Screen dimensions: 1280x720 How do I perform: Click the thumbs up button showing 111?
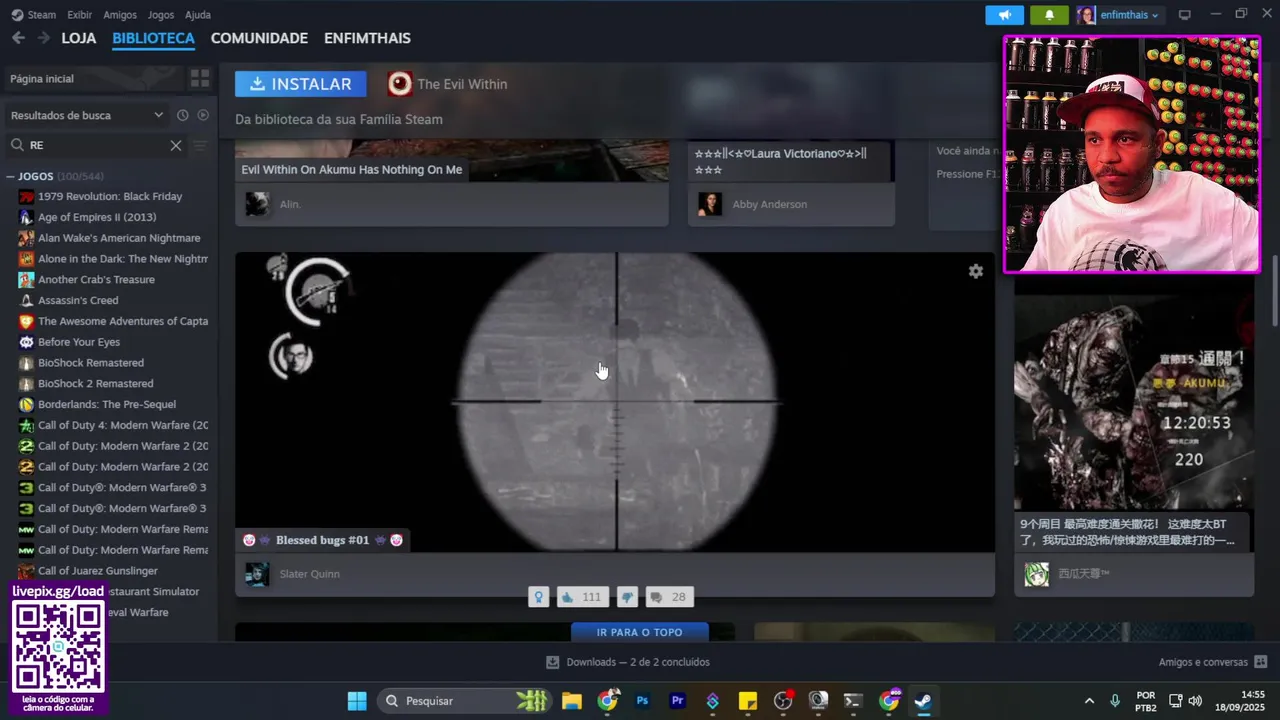[581, 597]
